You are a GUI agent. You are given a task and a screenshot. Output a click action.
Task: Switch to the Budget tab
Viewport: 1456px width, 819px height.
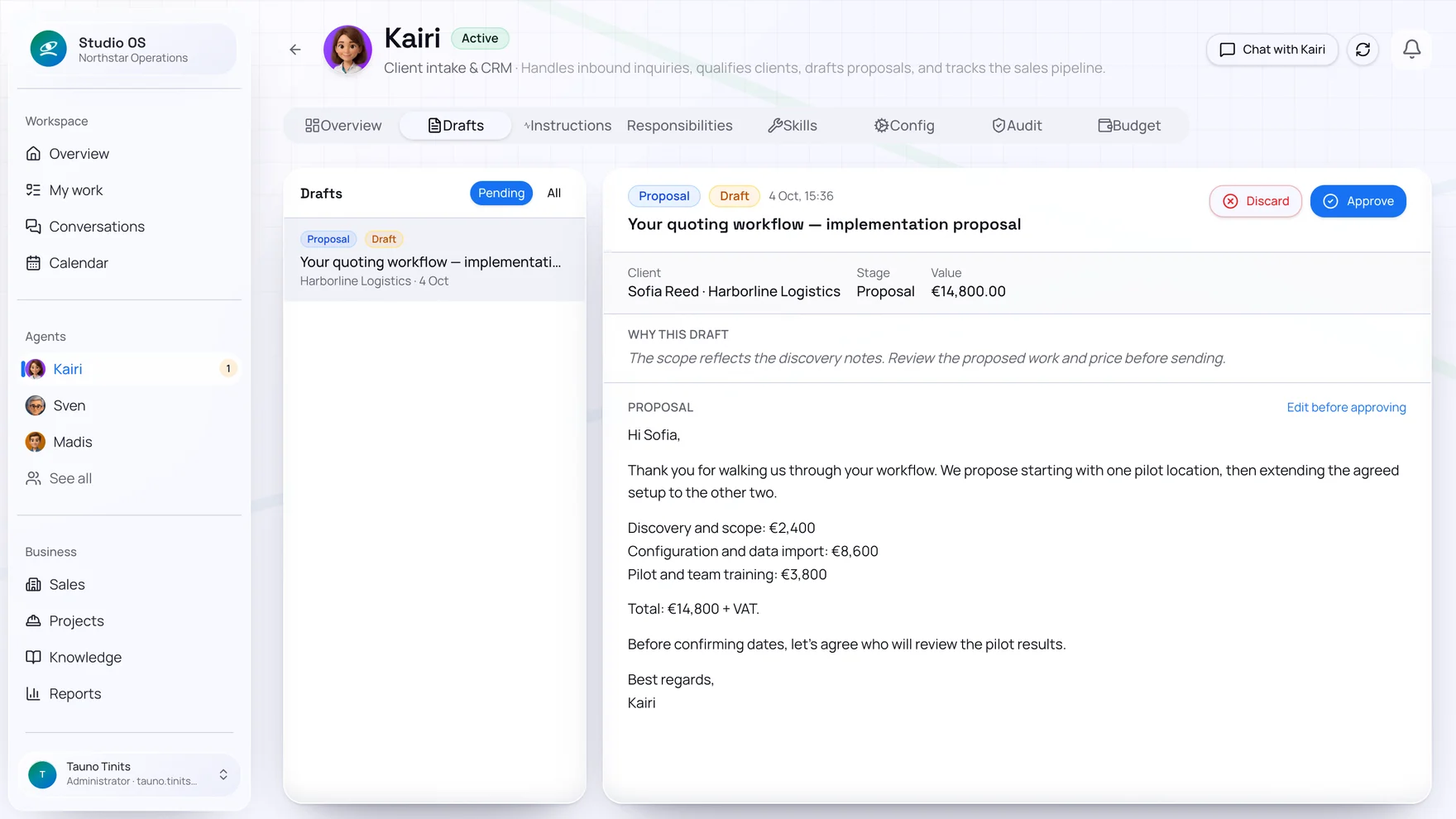click(x=1129, y=126)
